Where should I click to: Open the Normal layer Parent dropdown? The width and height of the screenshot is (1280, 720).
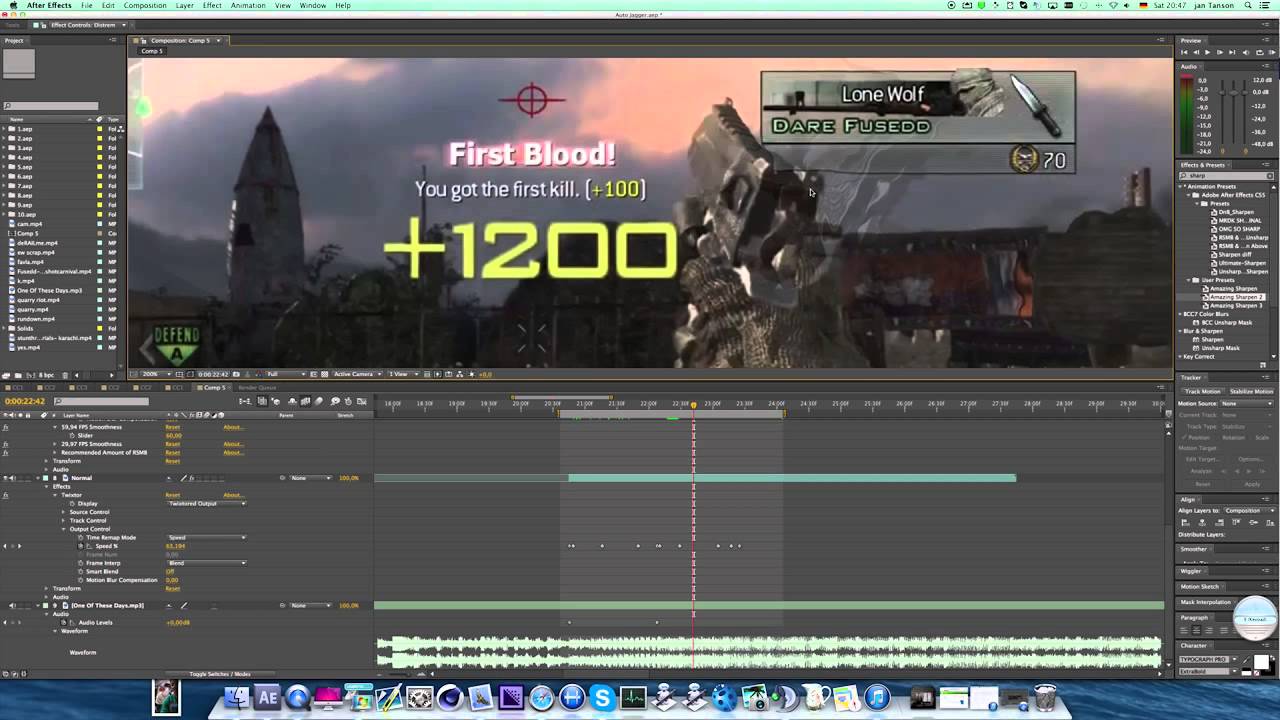(x=312, y=478)
